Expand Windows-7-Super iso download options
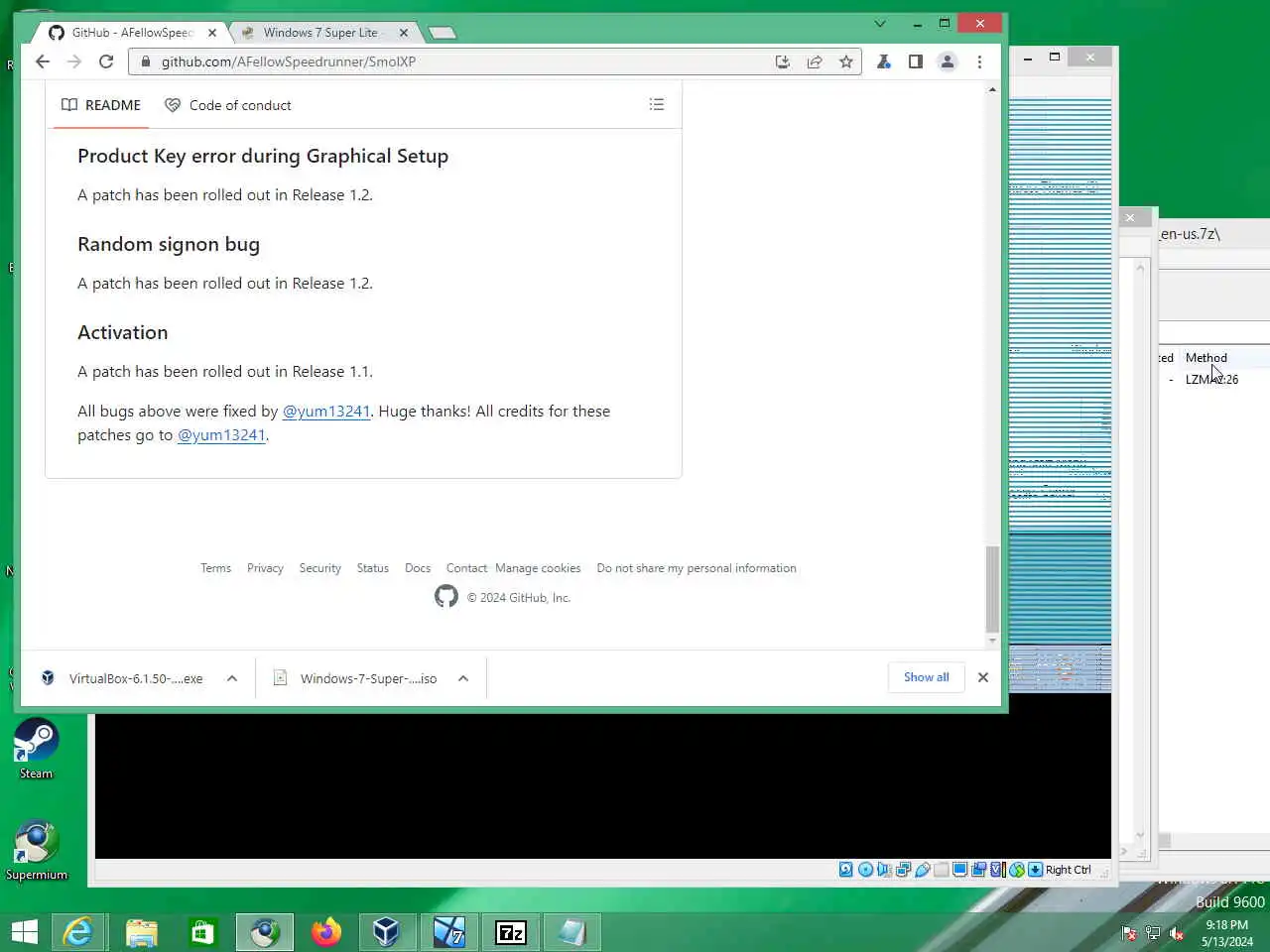 coord(463,678)
